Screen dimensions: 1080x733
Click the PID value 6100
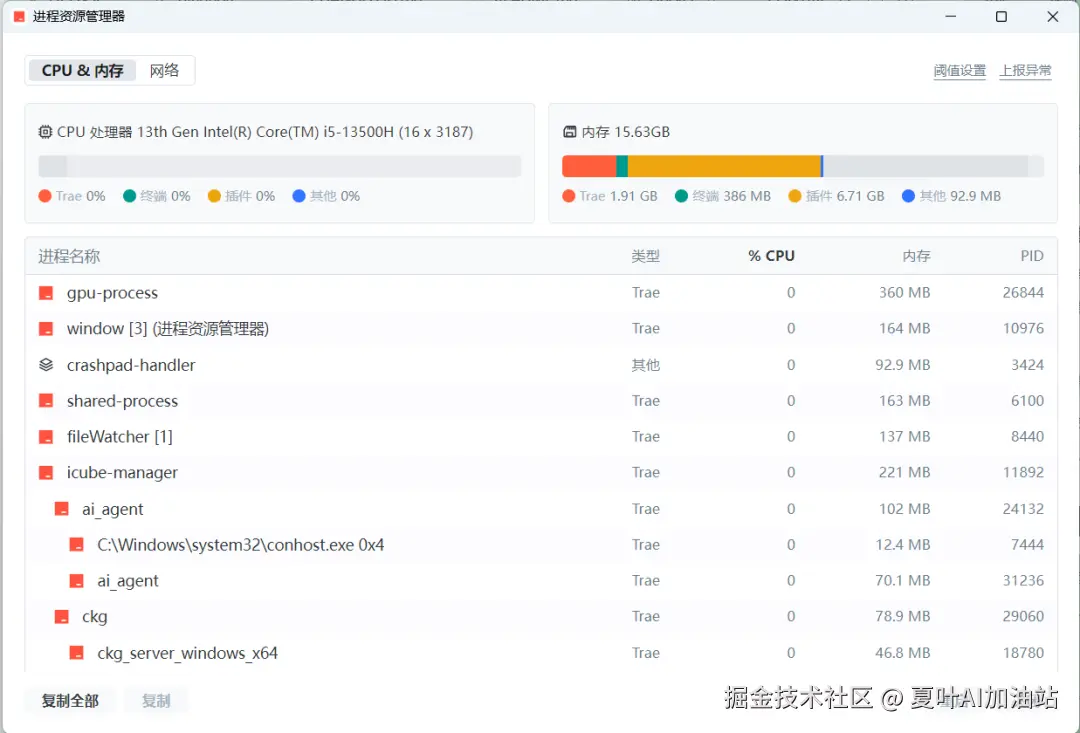tap(1027, 400)
